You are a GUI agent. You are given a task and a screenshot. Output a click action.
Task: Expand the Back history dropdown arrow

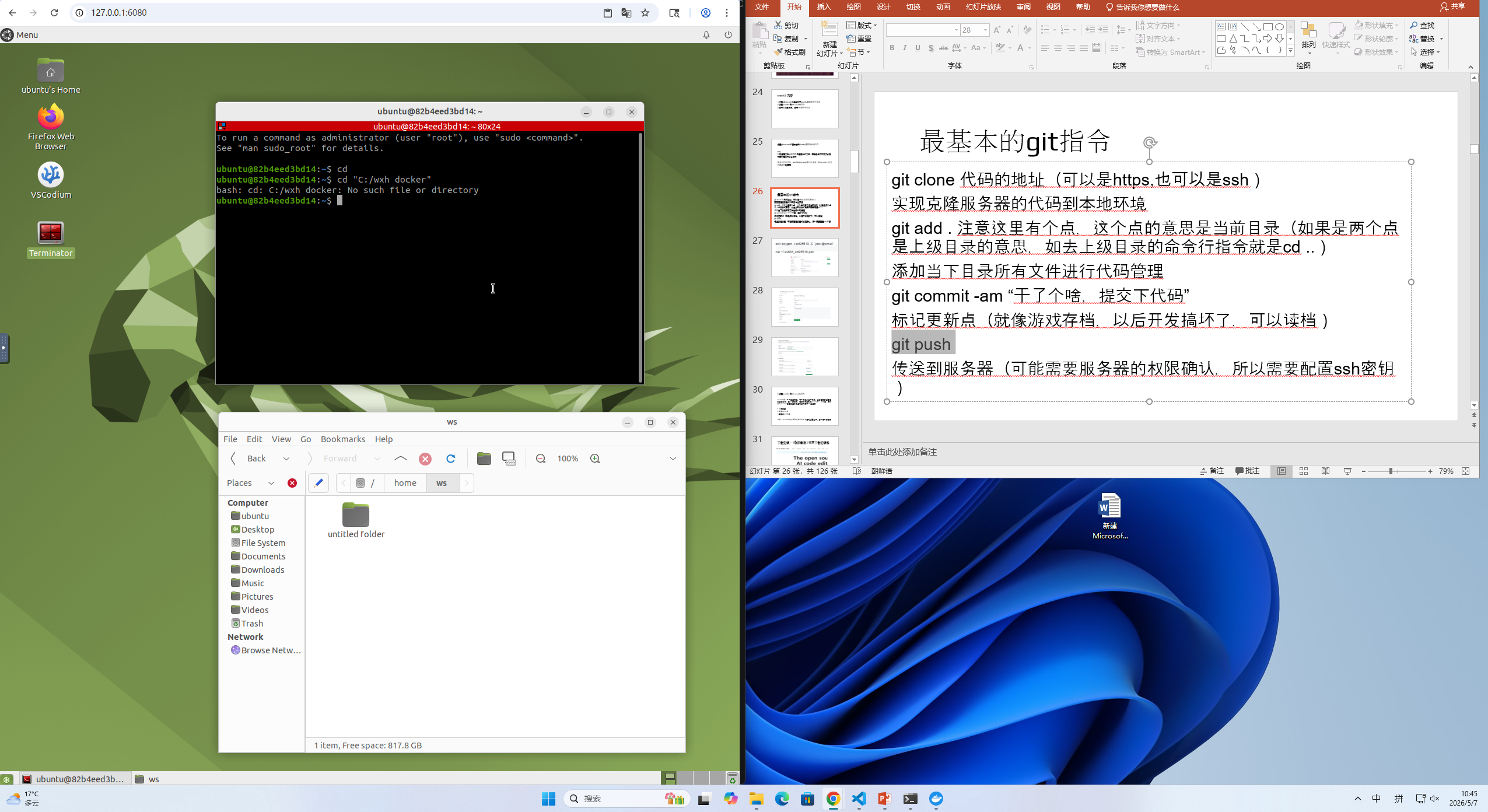[x=286, y=459]
